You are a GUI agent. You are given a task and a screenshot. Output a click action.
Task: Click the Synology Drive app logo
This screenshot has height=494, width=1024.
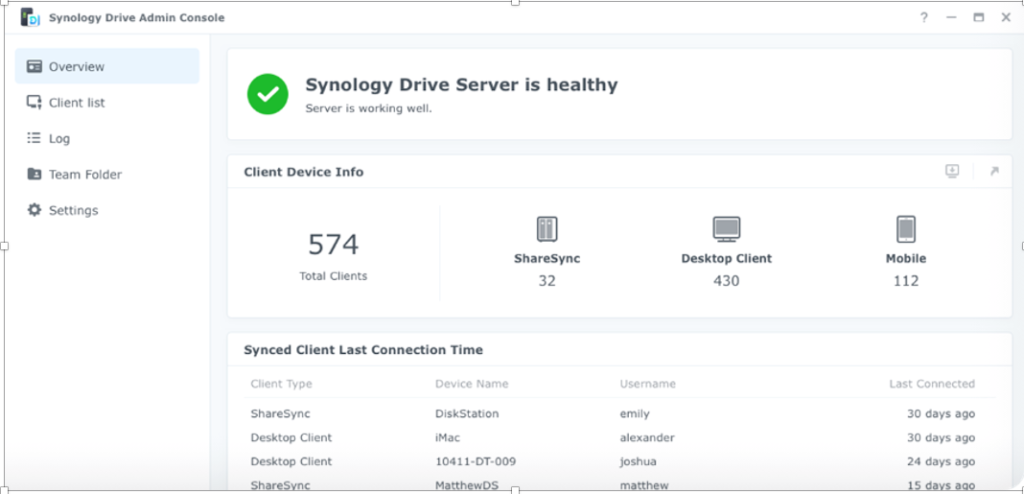[x=30, y=18]
